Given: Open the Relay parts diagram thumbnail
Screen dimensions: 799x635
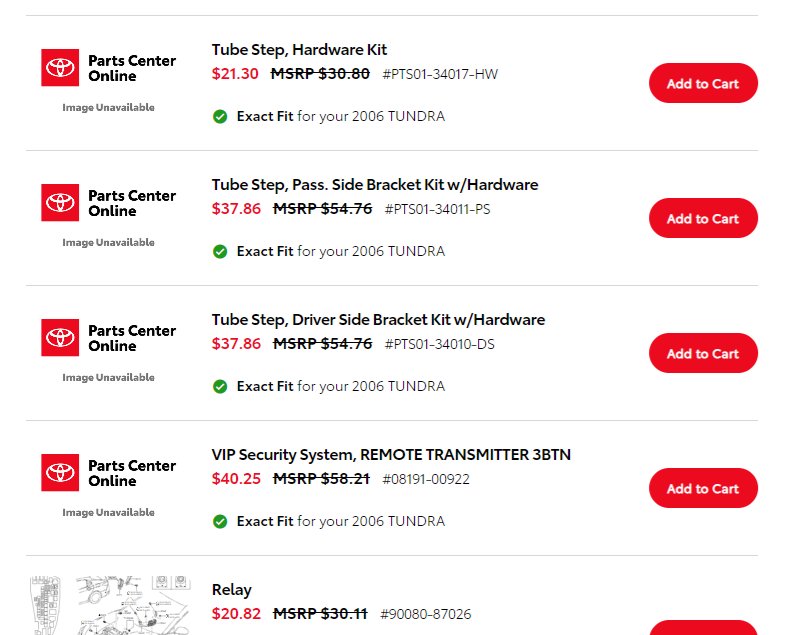Looking at the screenshot, I should pos(110,605).
